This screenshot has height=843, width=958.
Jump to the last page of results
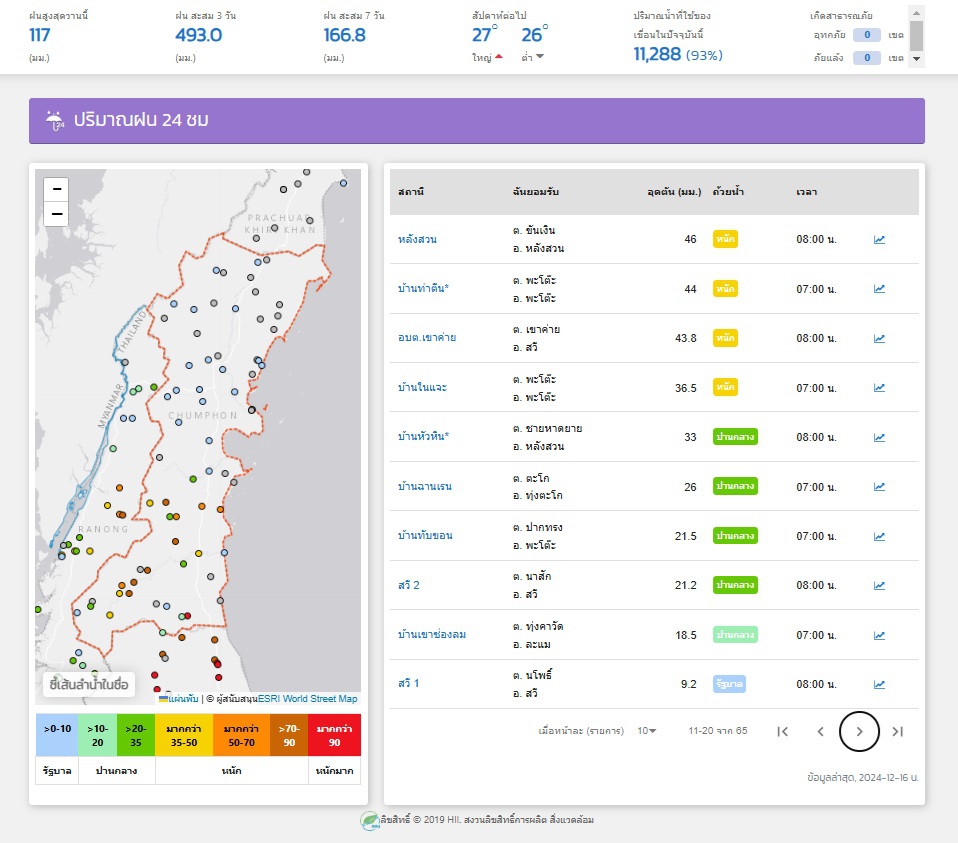(897, 731)
